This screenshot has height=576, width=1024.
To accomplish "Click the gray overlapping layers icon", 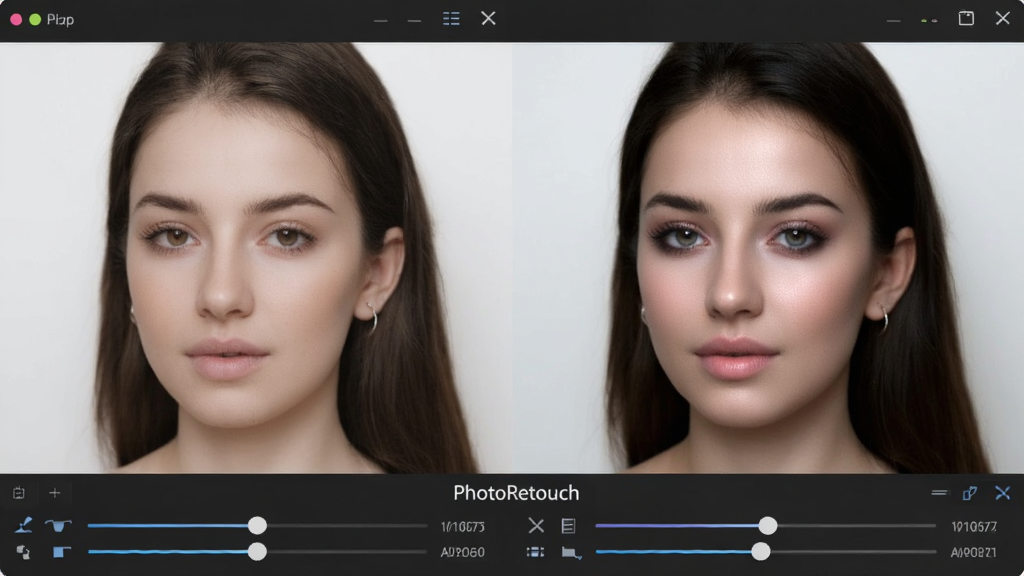I will [x=24, y=552].
